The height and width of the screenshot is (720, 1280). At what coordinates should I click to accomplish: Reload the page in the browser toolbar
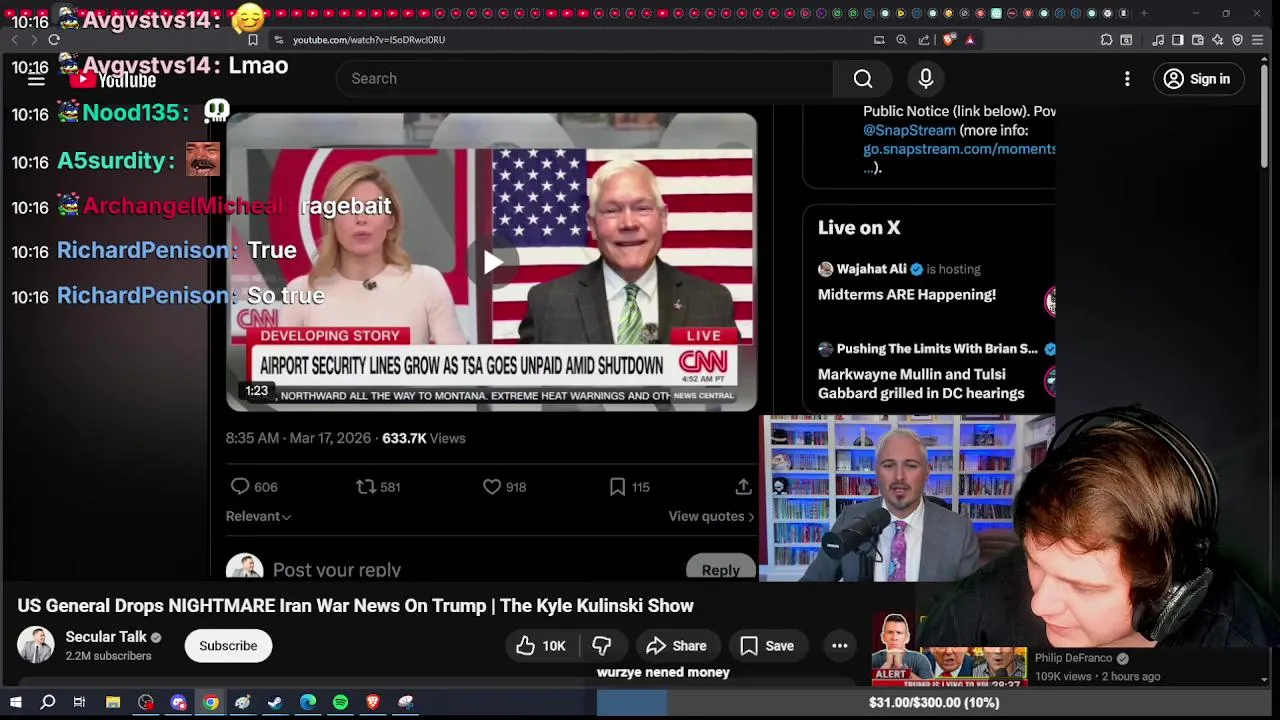(x=54, y=40)
